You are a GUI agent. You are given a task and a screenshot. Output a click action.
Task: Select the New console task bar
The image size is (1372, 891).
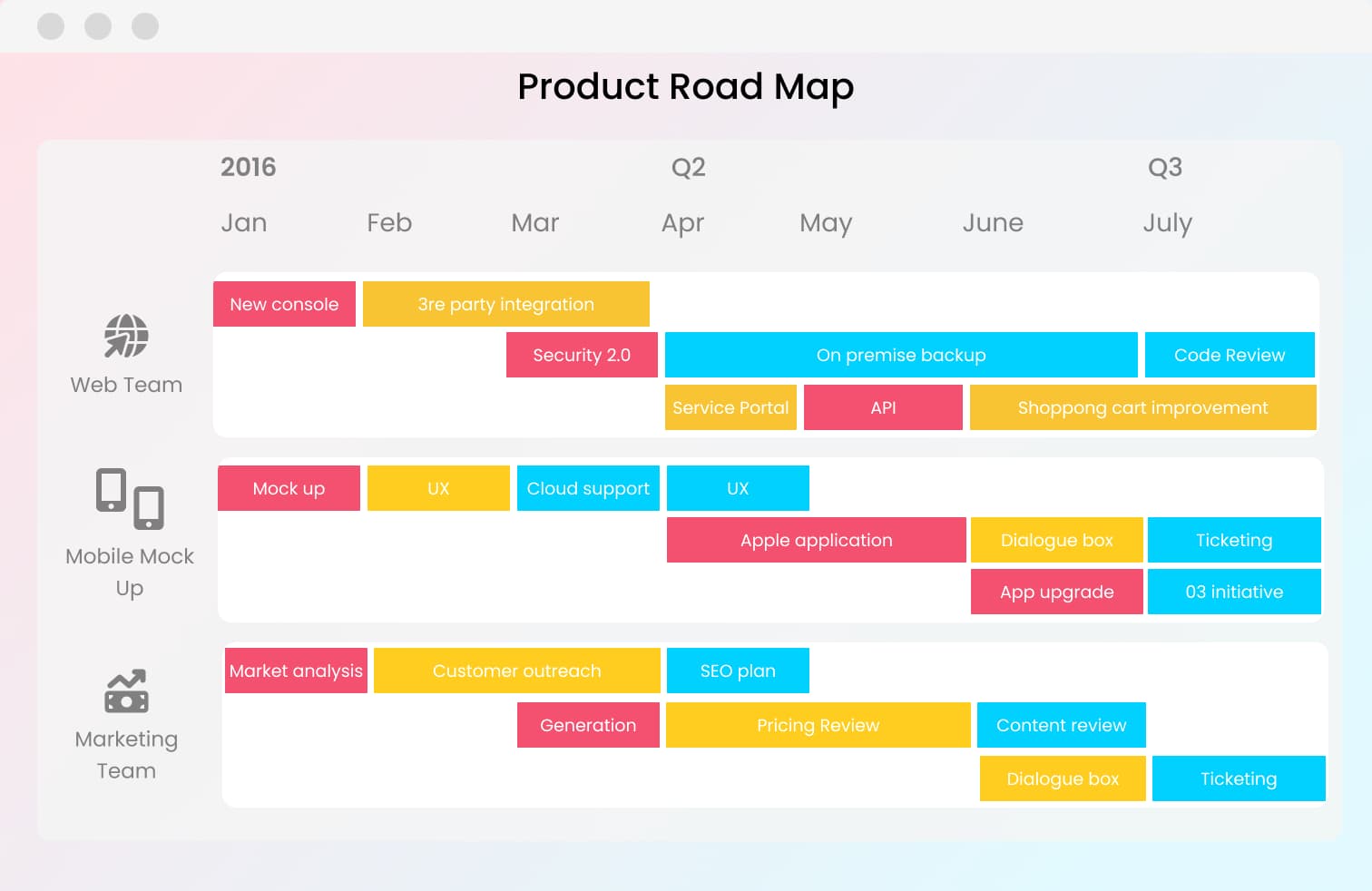[x=284, y=304]
